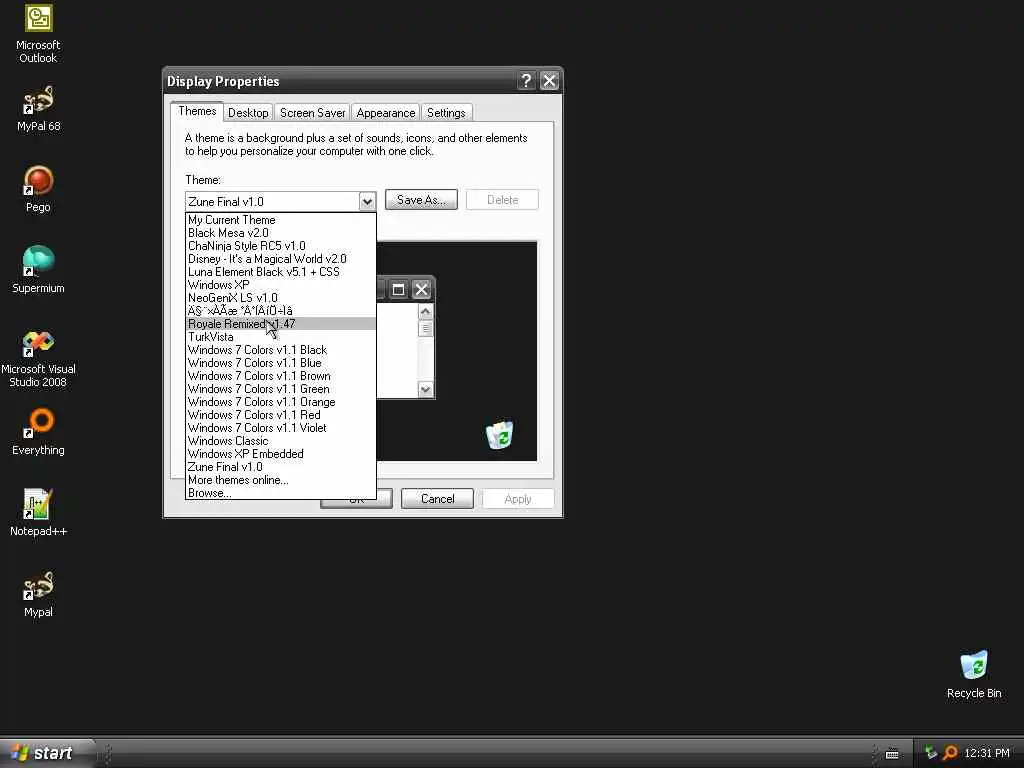Choose the Windows XP Embedded theme
Image resolution: width=1024 pixels, height=768 pixels.
(281, 454)
